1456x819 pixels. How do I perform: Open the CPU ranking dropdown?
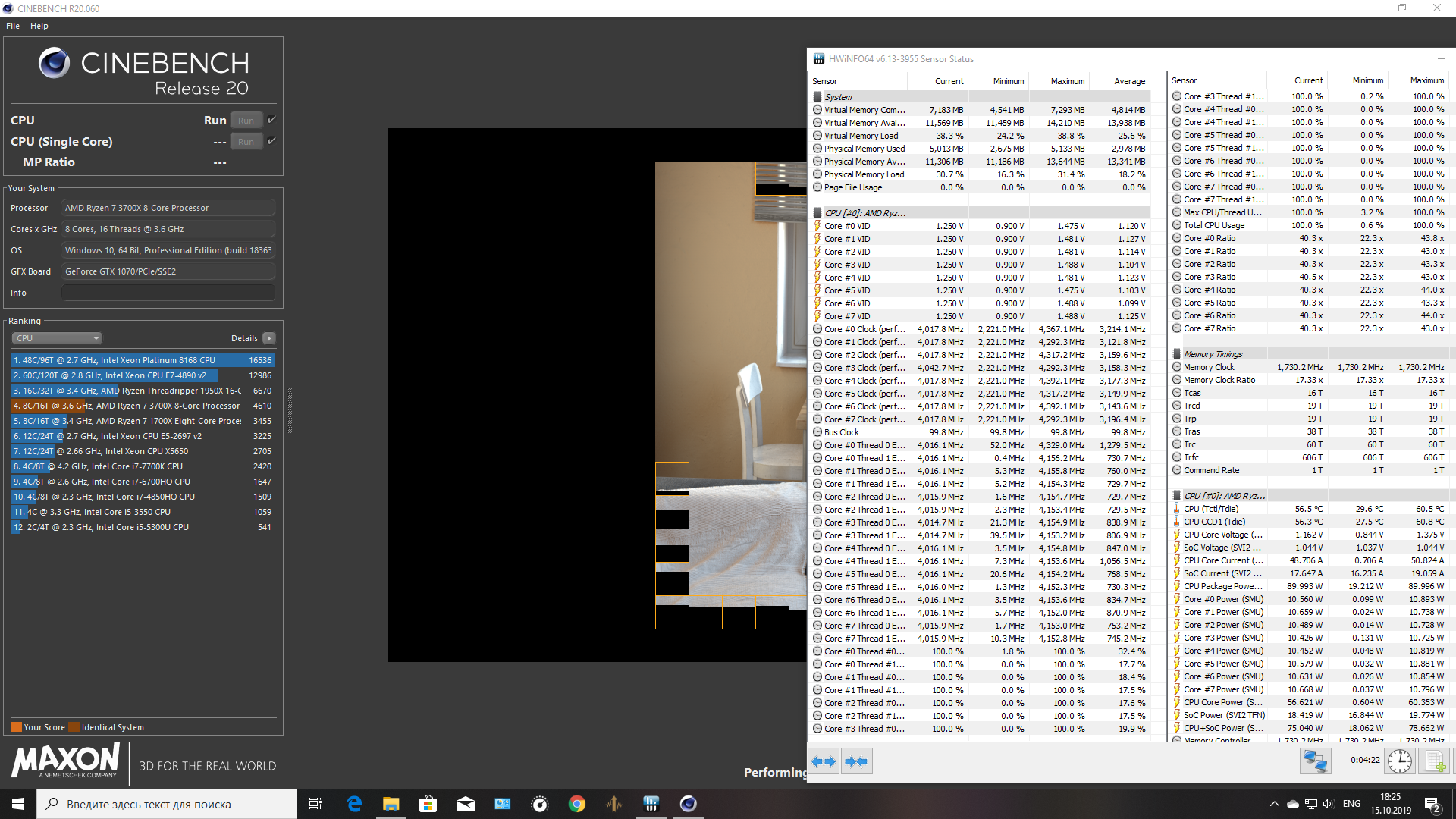click(57, 338)
